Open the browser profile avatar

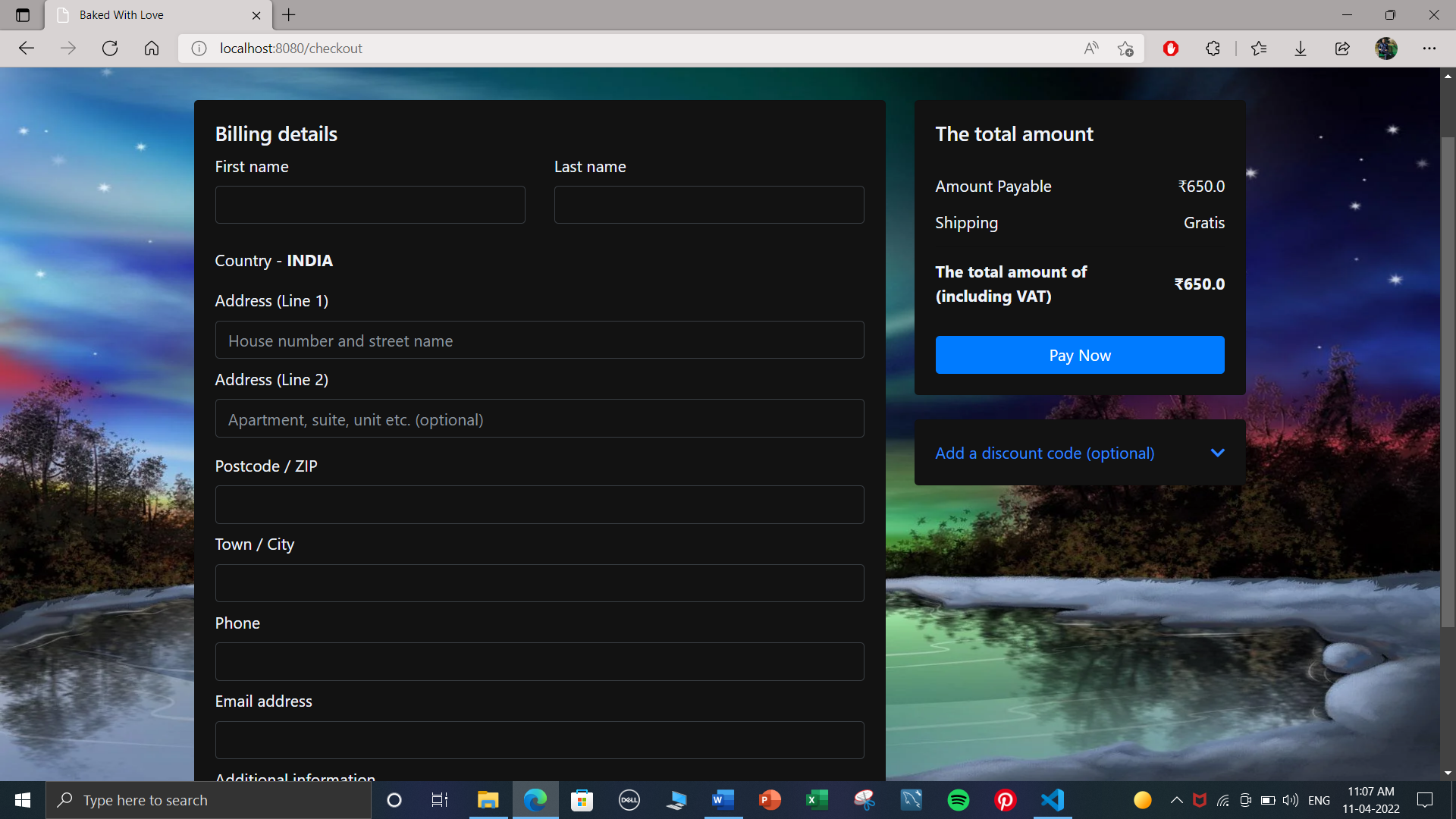[1385, 49]
